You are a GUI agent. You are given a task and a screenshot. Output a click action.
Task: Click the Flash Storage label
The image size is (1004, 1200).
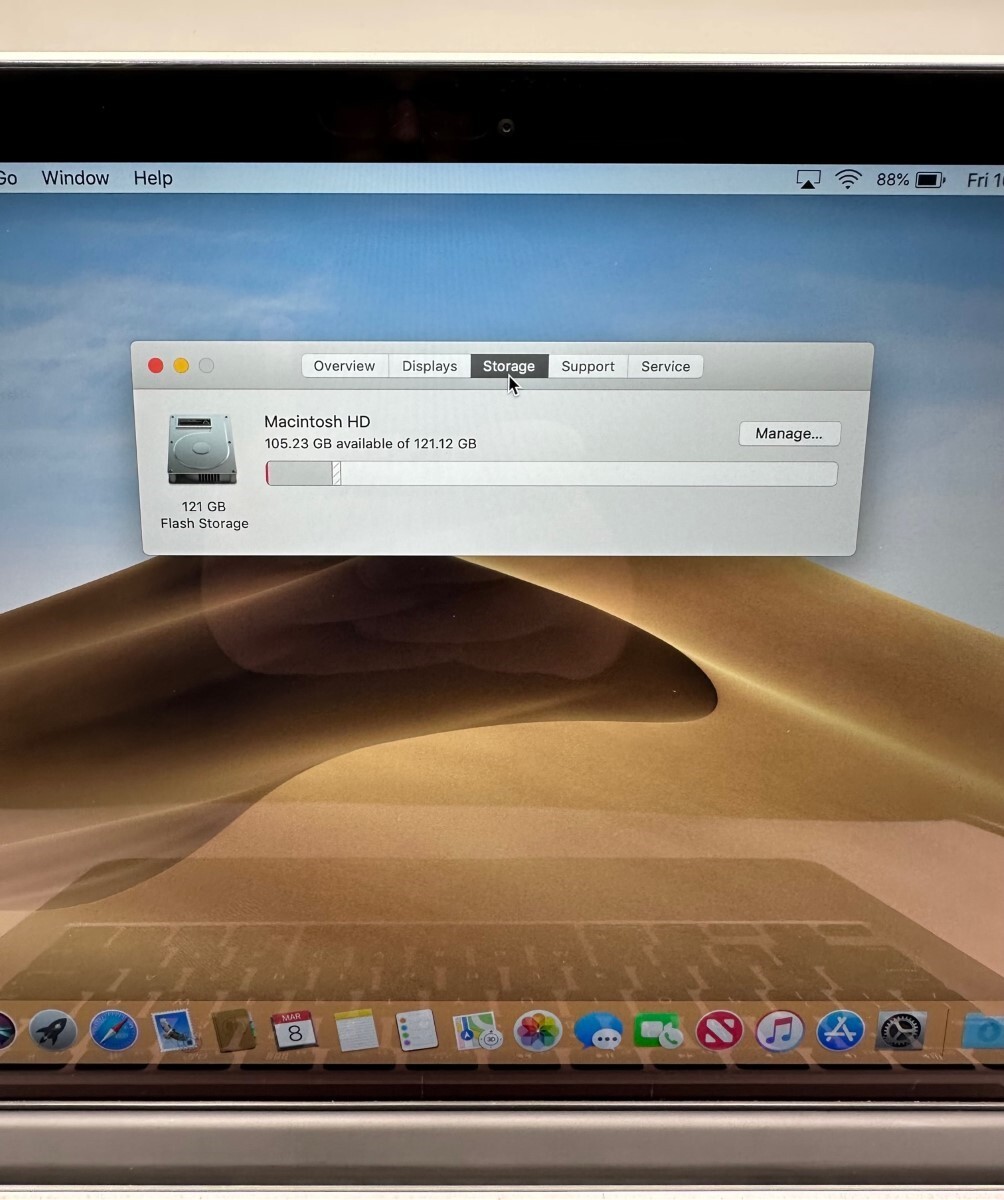[204, 523]
